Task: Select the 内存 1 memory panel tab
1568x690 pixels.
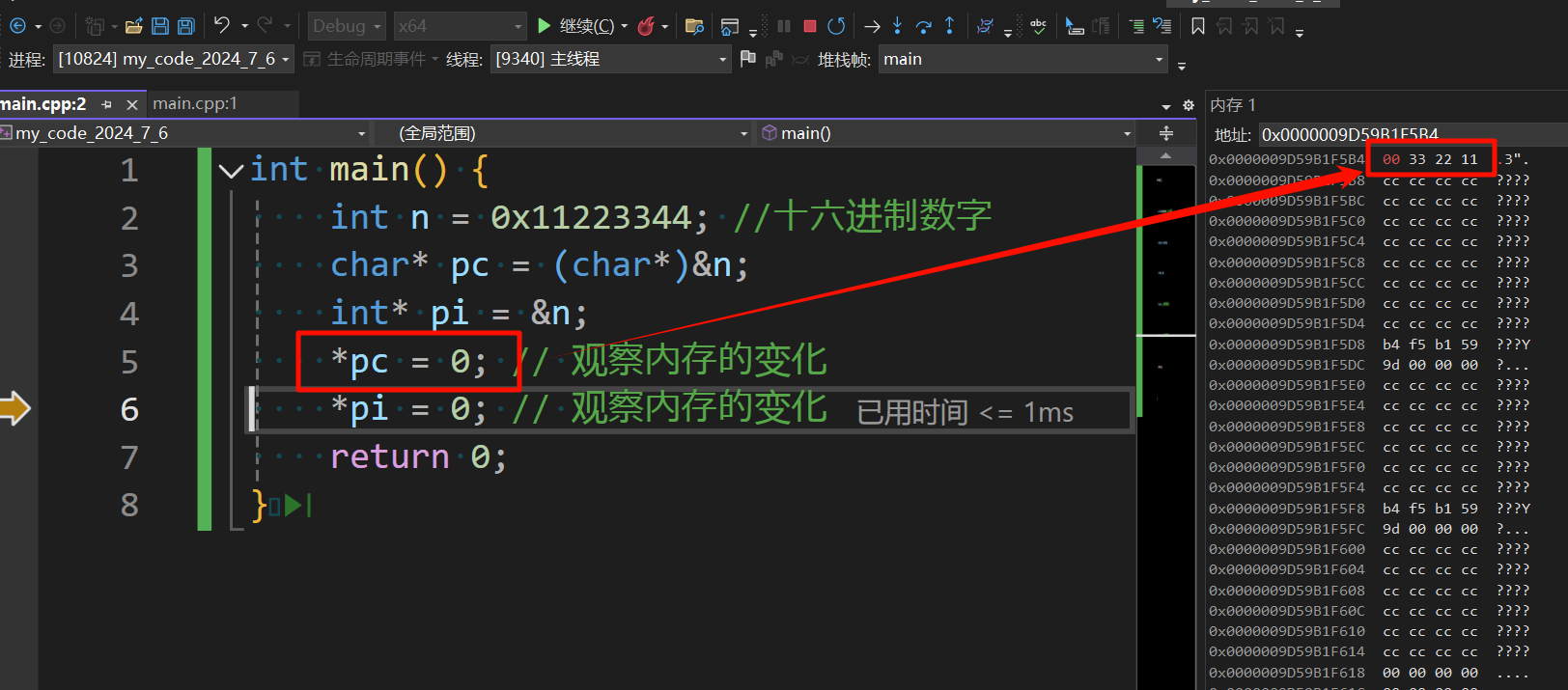Action: click(1233, 104)
